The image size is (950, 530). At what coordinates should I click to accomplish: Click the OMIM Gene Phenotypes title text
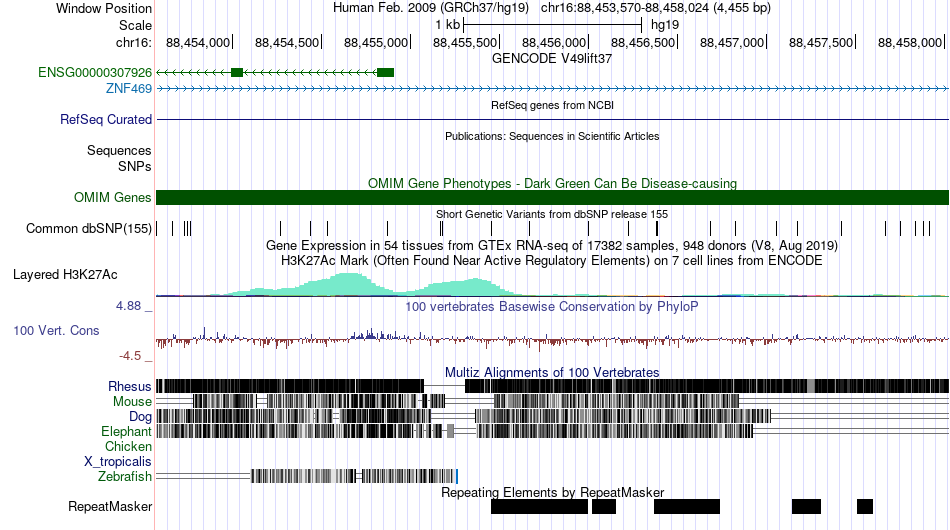(552, 184)
